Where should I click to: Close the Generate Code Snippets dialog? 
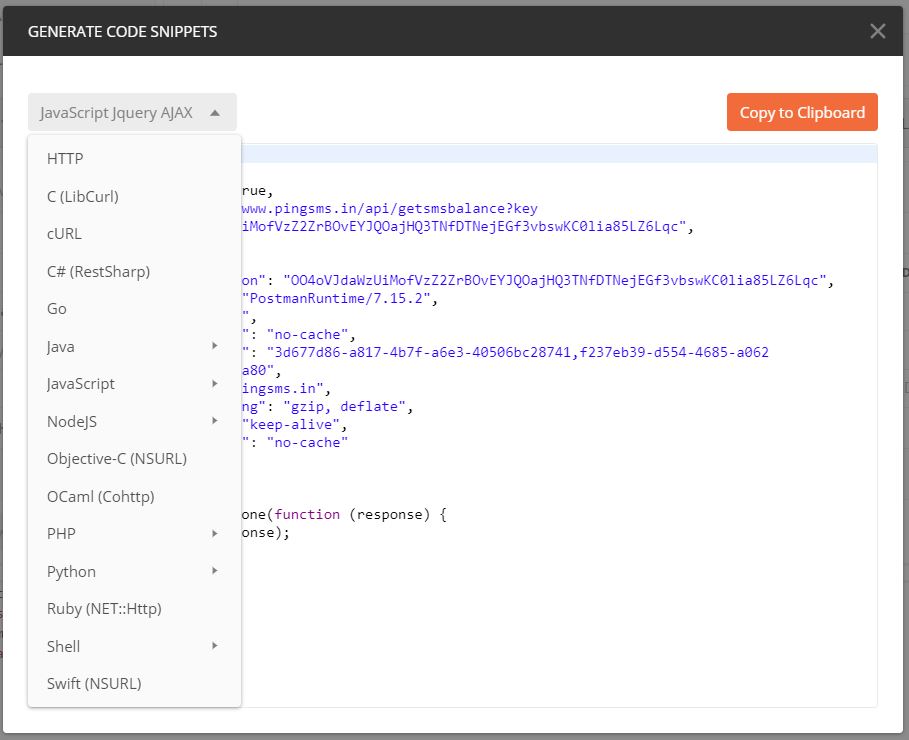(877, 31)
